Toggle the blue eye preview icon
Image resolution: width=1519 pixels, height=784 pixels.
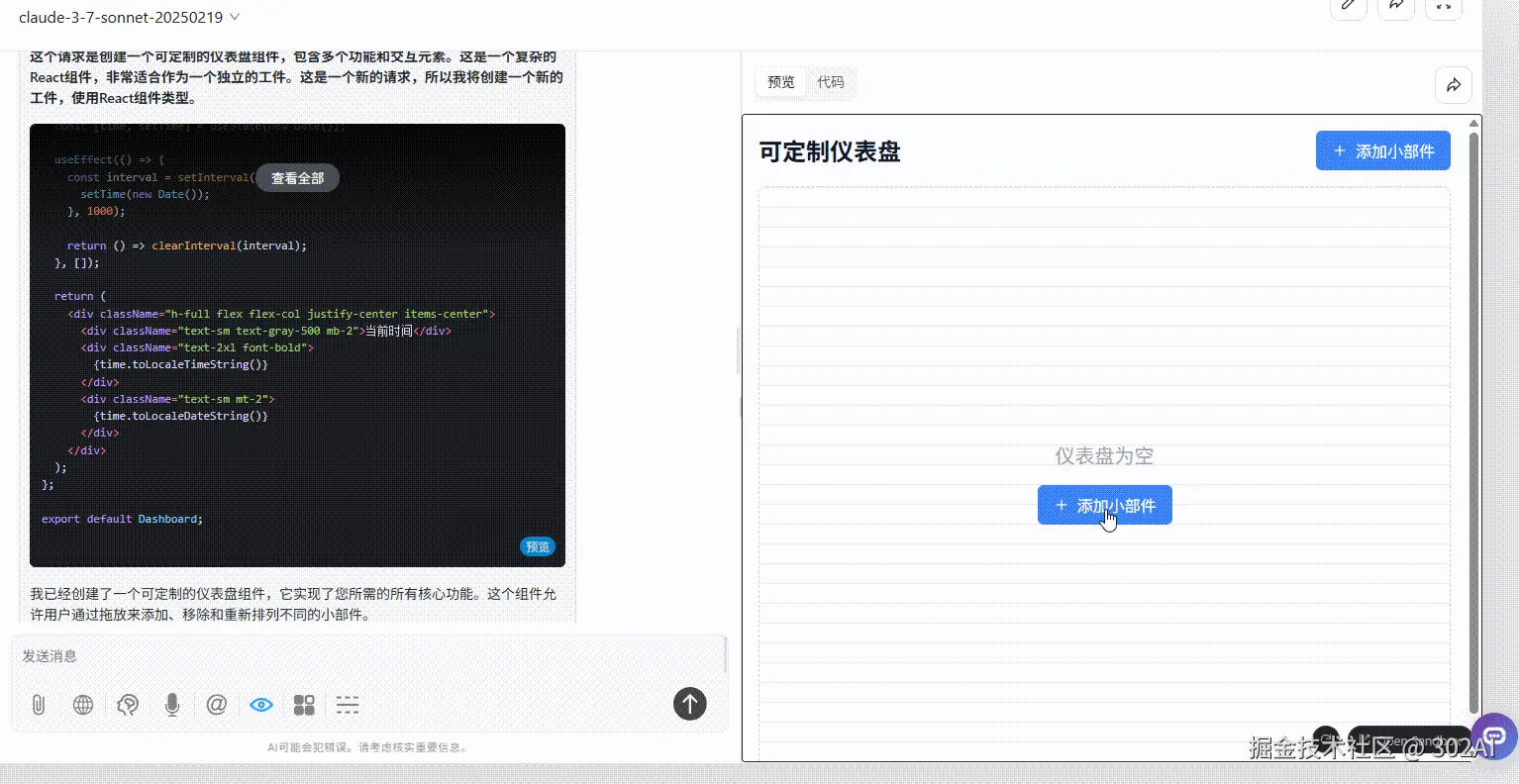[x=261, y=705]
